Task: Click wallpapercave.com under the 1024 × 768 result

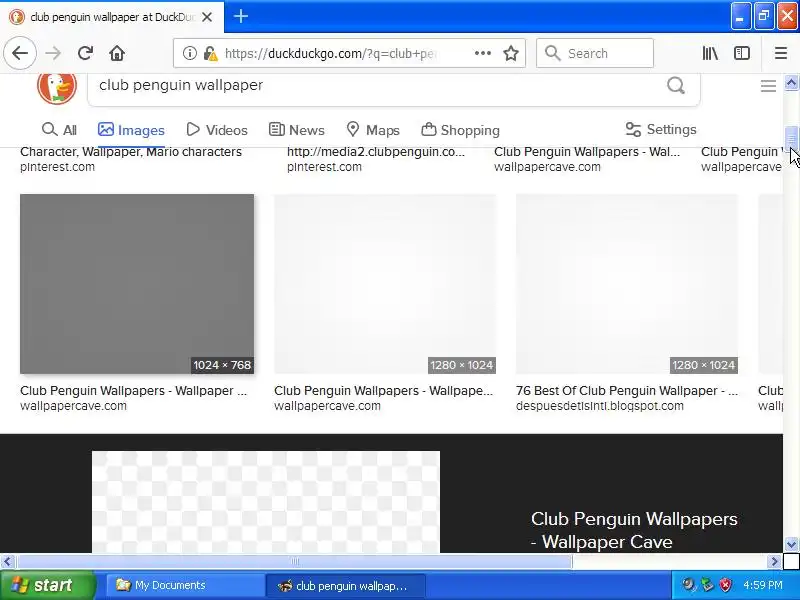Action: [x=73, y=406]
